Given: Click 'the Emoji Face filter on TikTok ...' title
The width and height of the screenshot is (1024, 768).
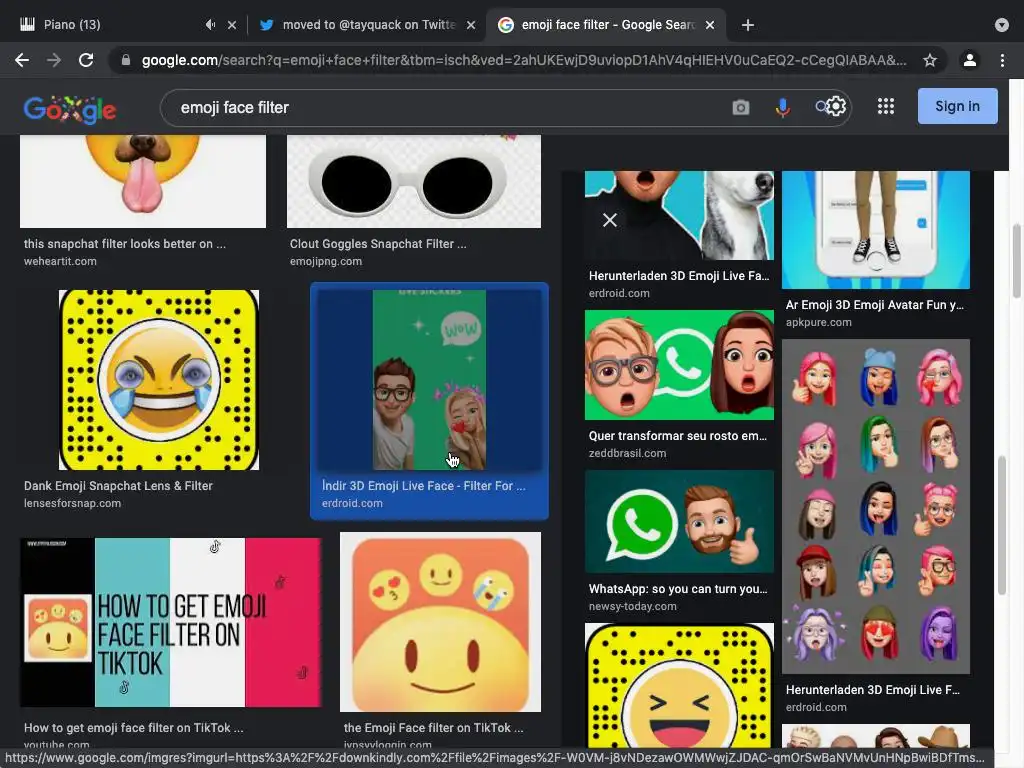Looking at the screenshot, I should (x=434, y=728).
